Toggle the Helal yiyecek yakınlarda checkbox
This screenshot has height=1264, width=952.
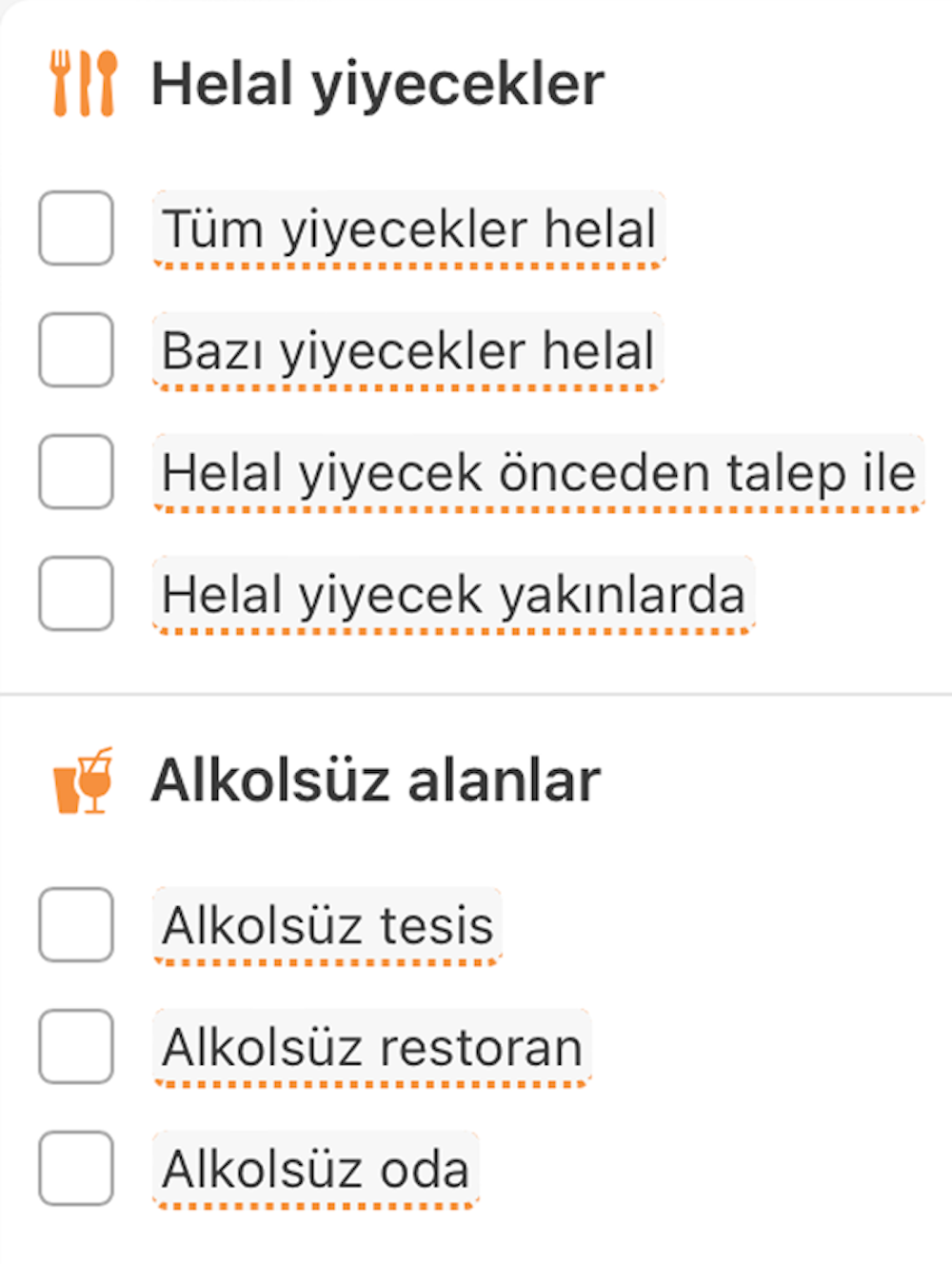tap(76, 594)
